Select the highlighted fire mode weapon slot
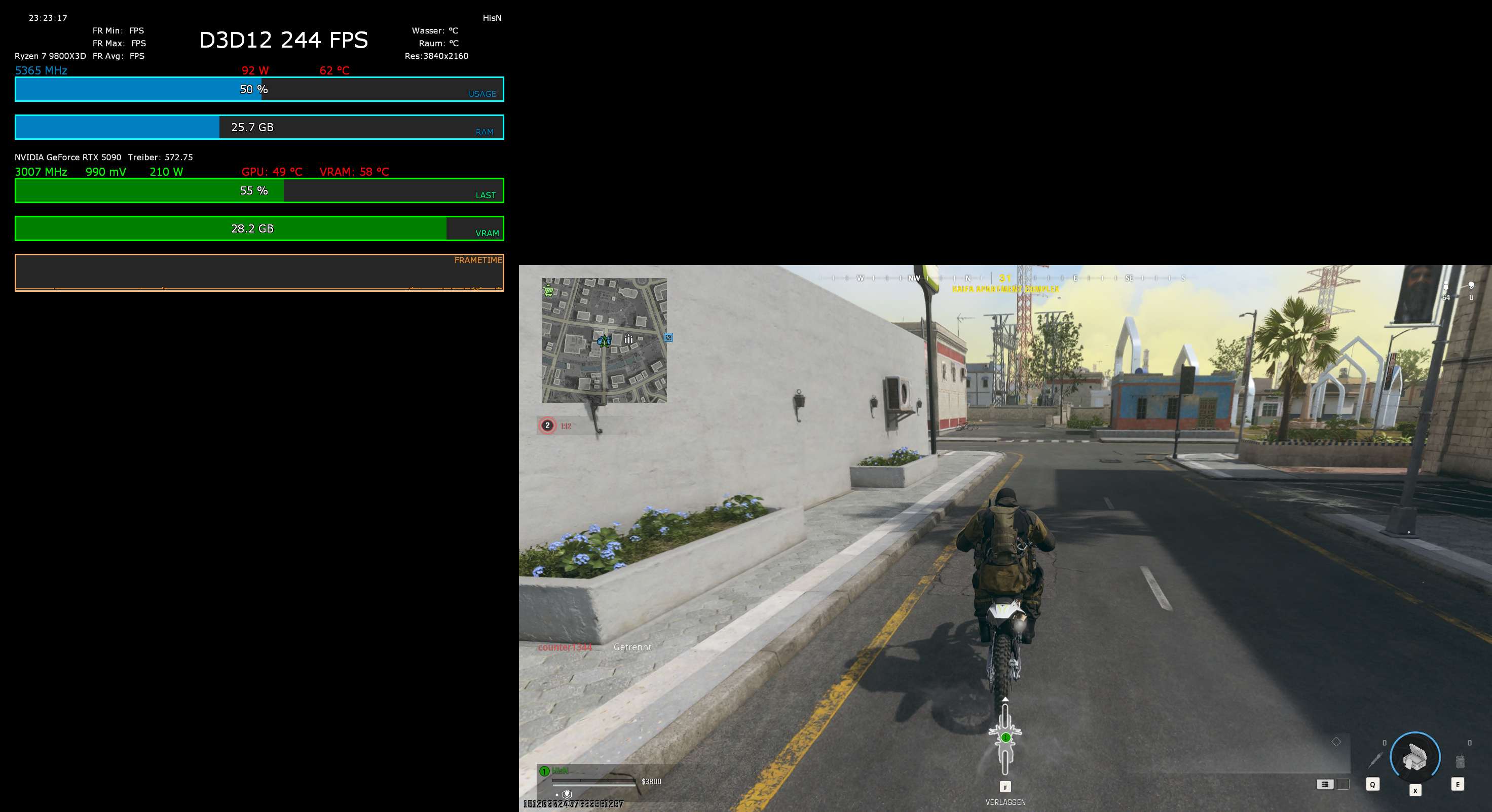The width and height of the screenshot is (1492, 812). click(x=1325, y=784)
